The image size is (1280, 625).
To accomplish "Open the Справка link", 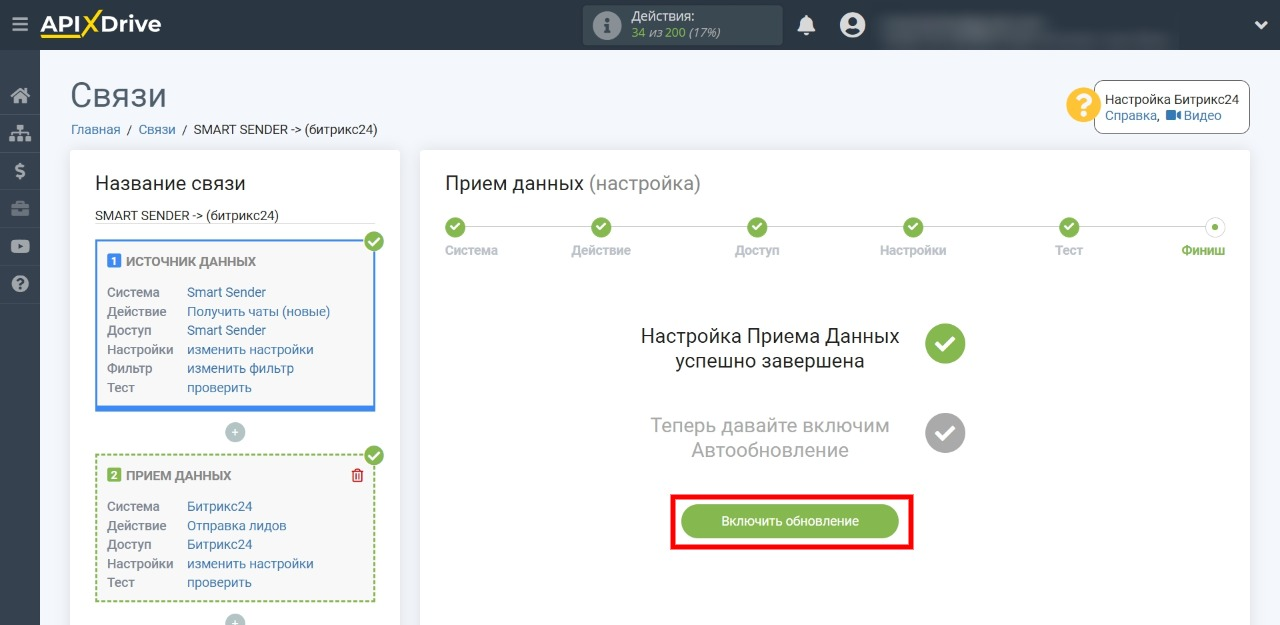I will tap(1130, 116).
